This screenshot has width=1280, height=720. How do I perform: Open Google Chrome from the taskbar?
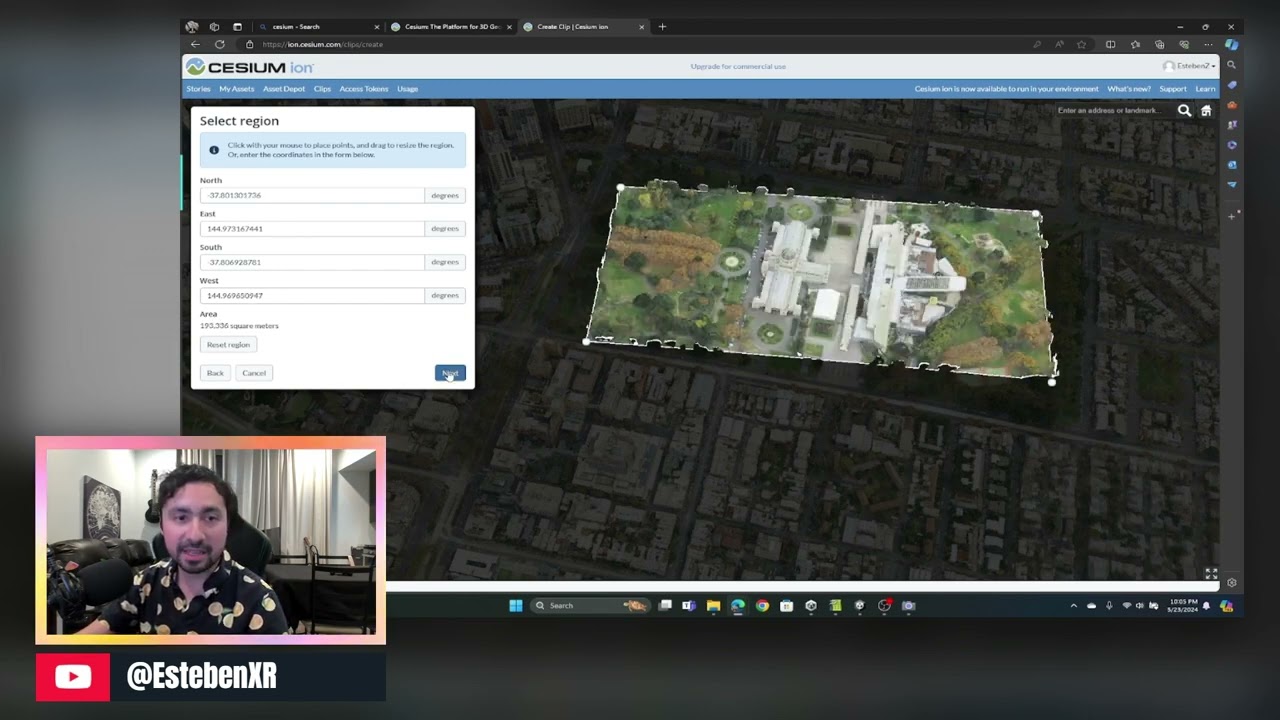[762, 605]
